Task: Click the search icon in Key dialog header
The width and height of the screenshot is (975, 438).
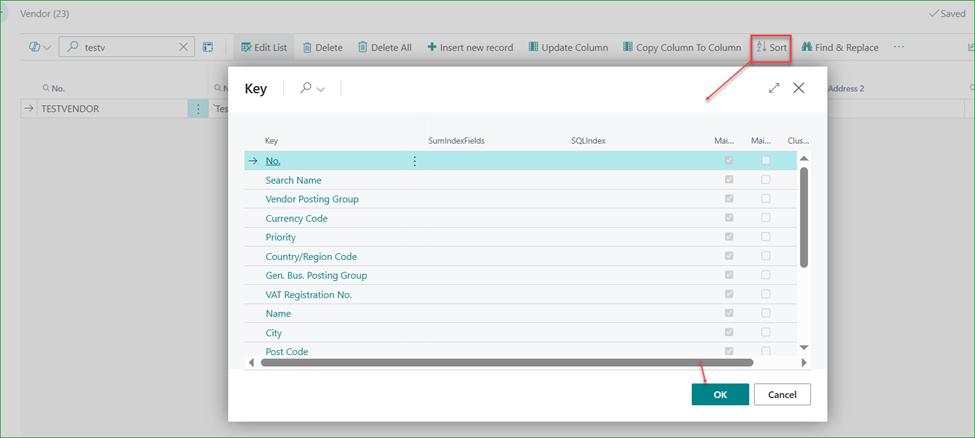Action: pos(305,88)
